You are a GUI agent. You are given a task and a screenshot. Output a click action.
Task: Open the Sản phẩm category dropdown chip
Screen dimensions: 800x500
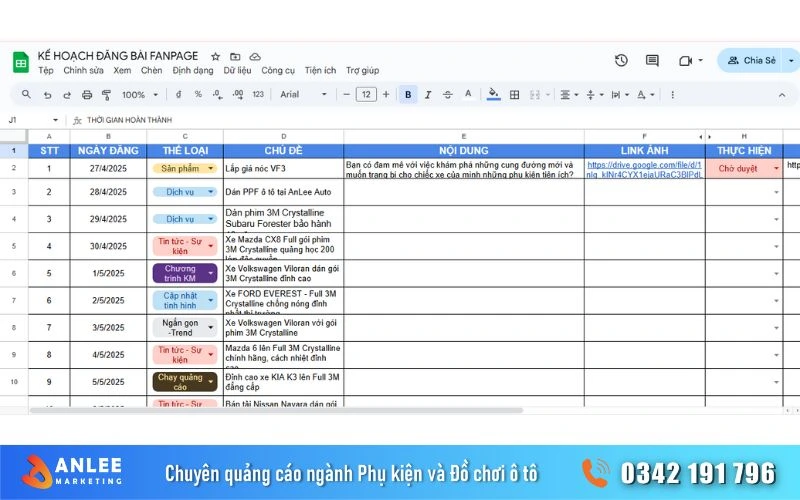[x=185, y=168]
